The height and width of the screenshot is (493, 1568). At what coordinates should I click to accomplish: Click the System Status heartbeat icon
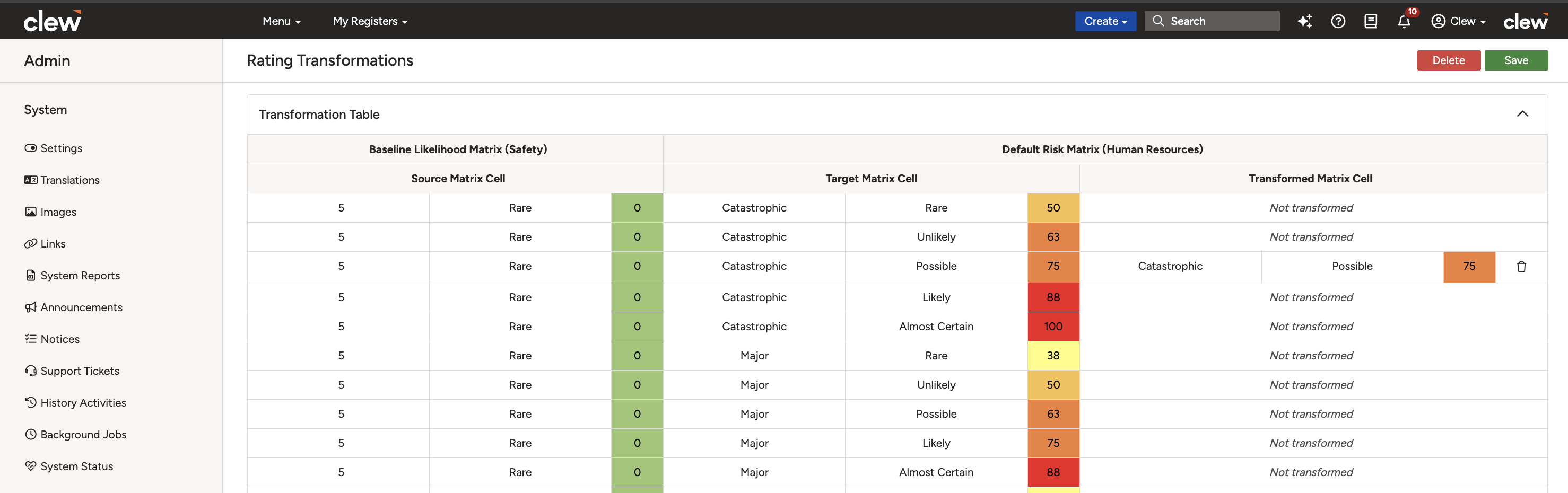pyautogui.click(x=30, y=465)
